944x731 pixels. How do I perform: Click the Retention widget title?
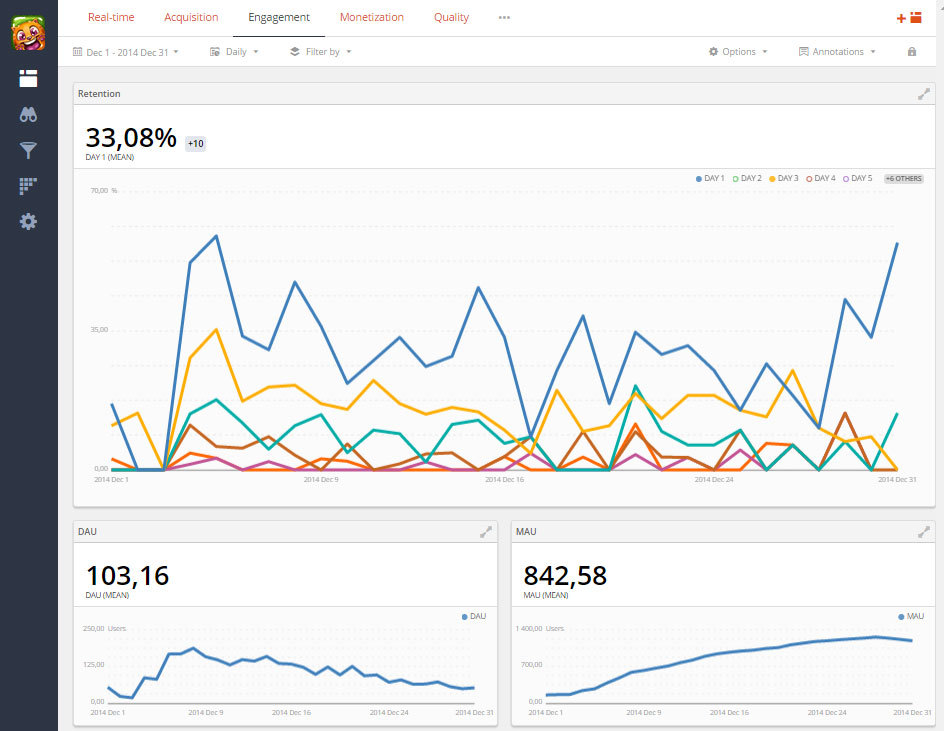(x=99, y=94)
